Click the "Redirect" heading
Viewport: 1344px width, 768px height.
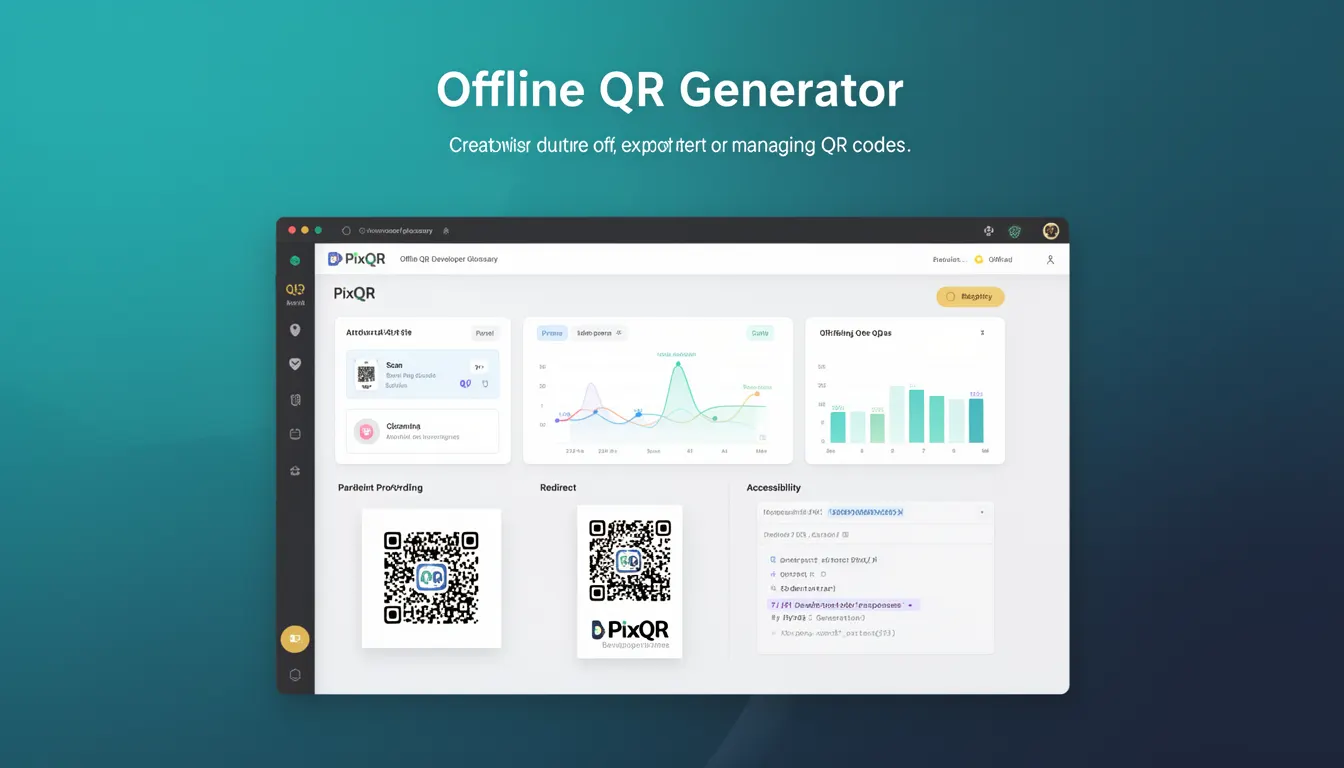(558, 487)
